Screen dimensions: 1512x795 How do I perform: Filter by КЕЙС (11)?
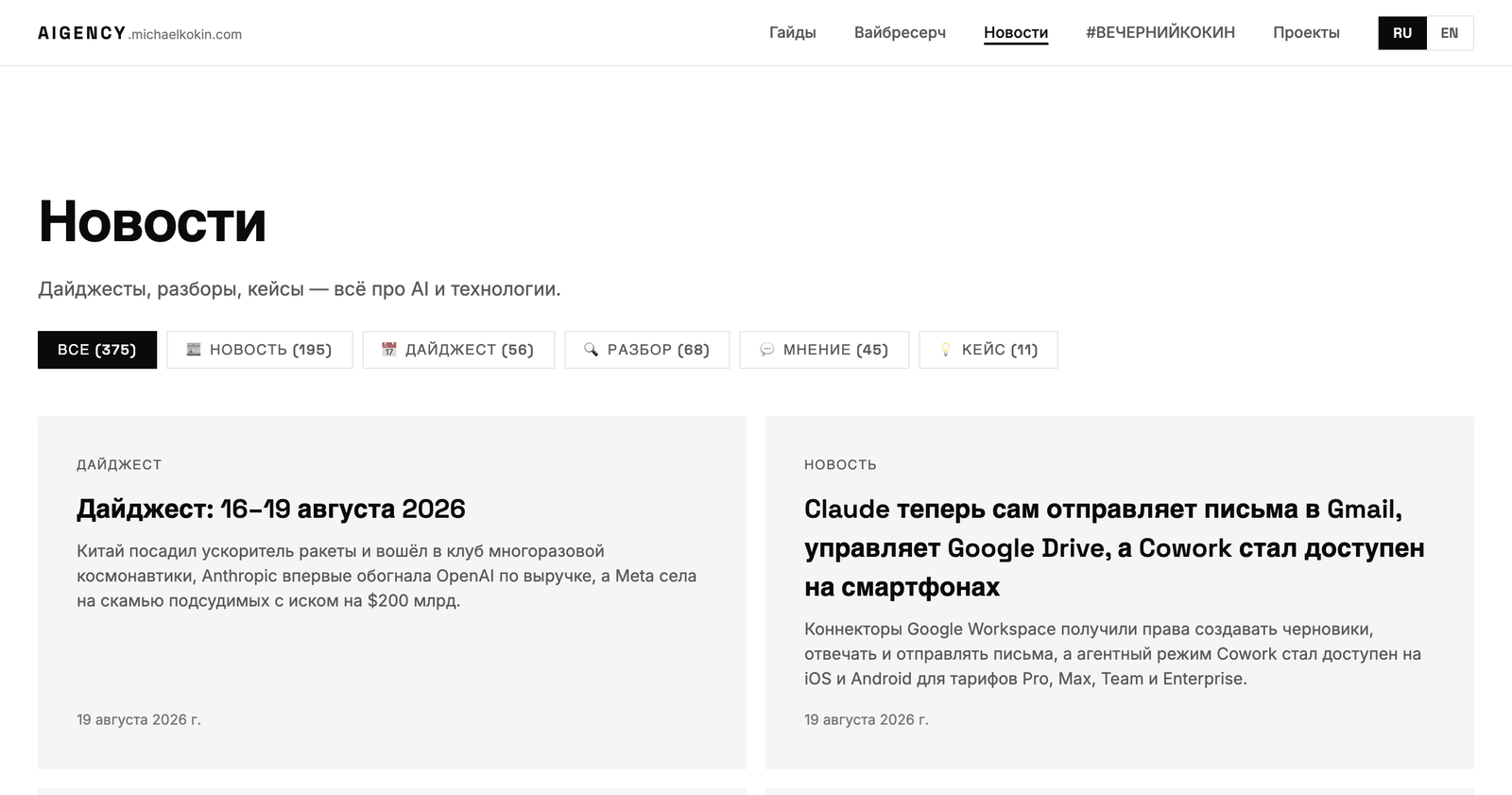(988, 350)
